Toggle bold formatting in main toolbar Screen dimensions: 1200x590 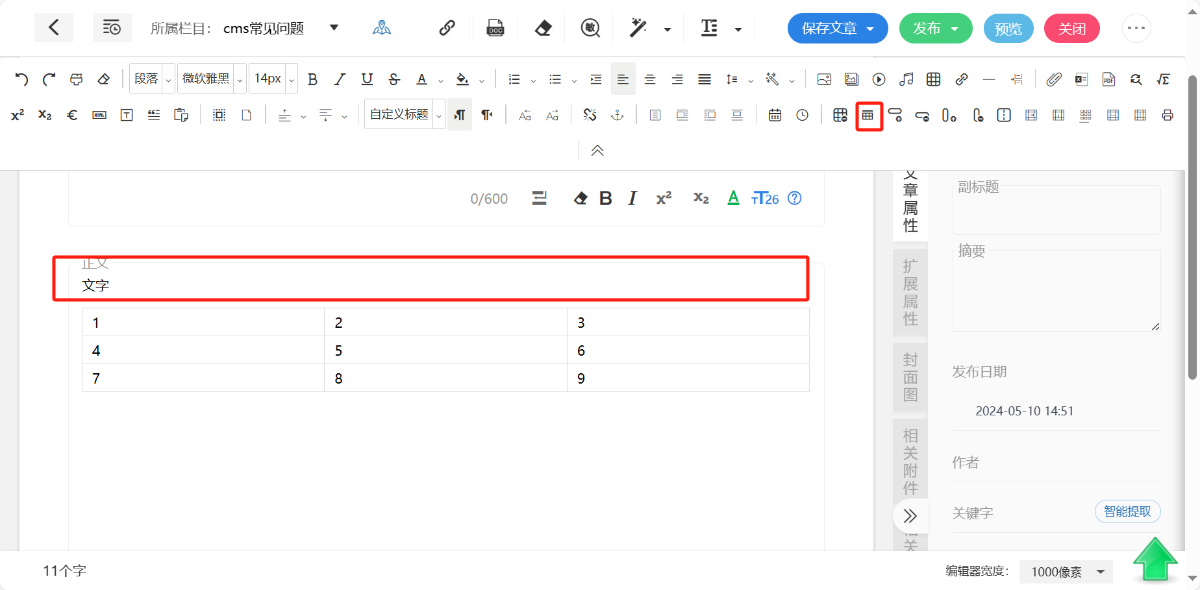312,79
